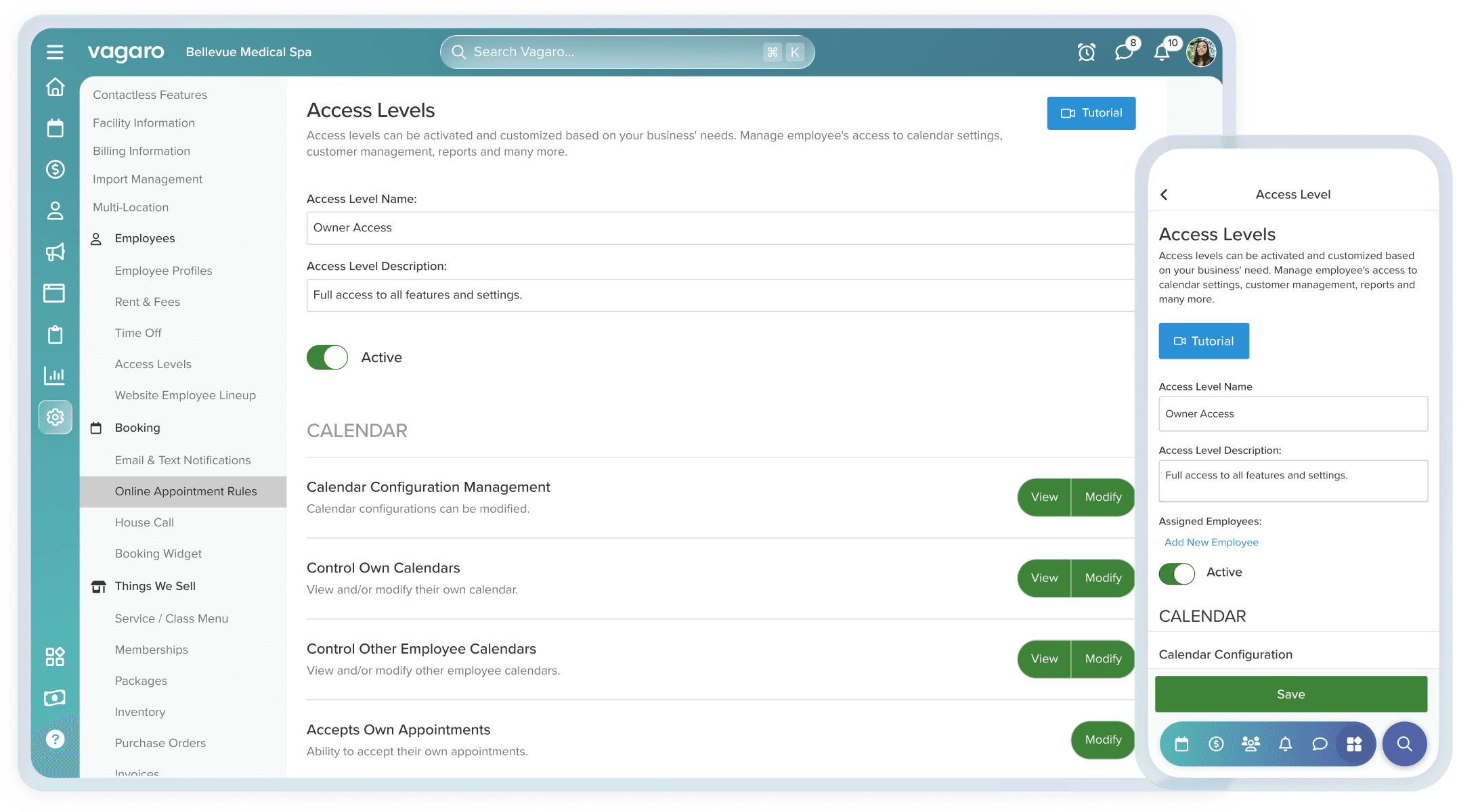Open the Access Levels sidebar item
Image resolution: width=1457 pixels, height=812 pixels.
click(153, 364)
